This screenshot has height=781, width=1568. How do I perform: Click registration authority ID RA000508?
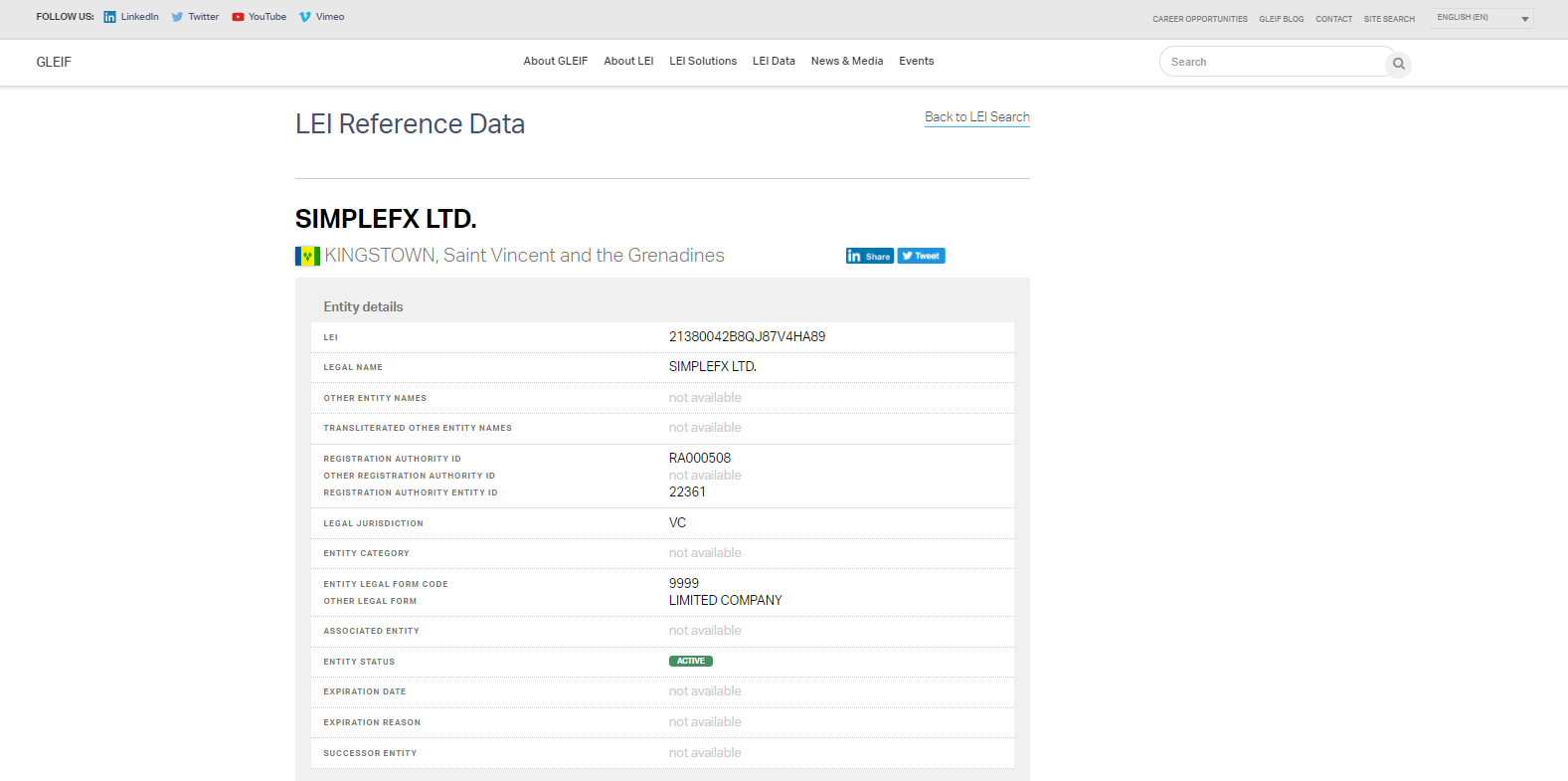click(700, 458)
